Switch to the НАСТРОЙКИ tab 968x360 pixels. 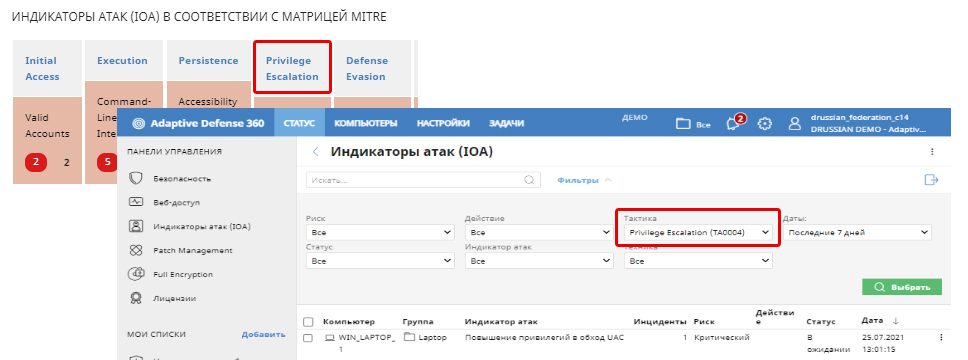coord(443,123)
